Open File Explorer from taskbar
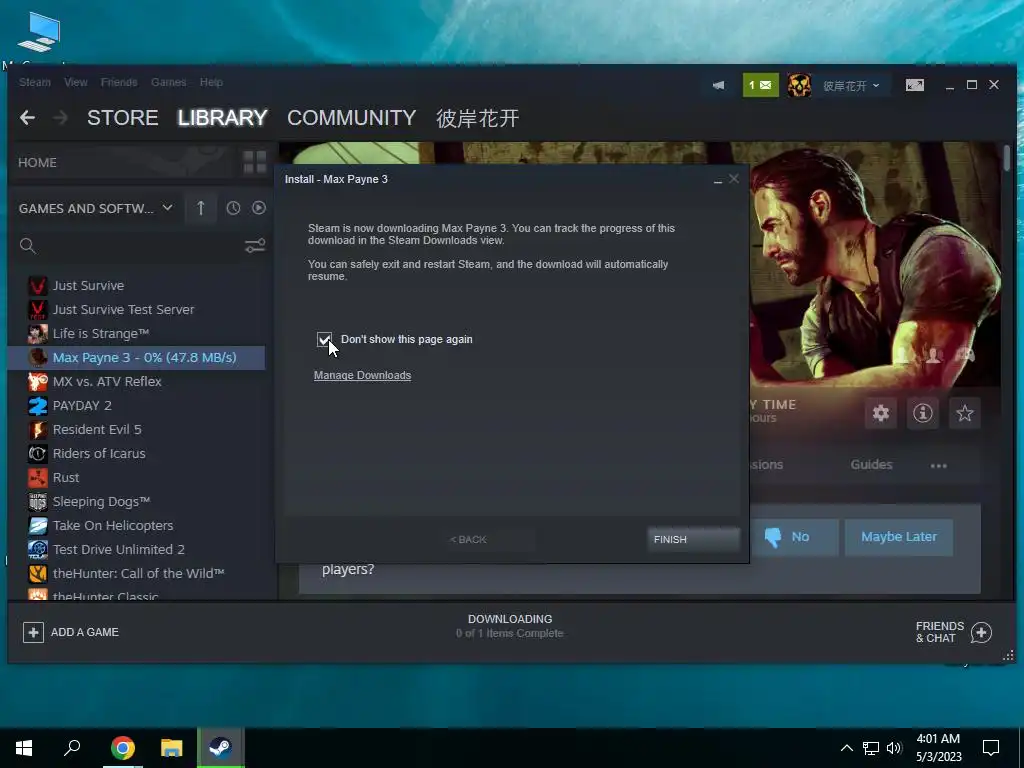The height and width of the screenshot is (768, 1024). [171, 748]
